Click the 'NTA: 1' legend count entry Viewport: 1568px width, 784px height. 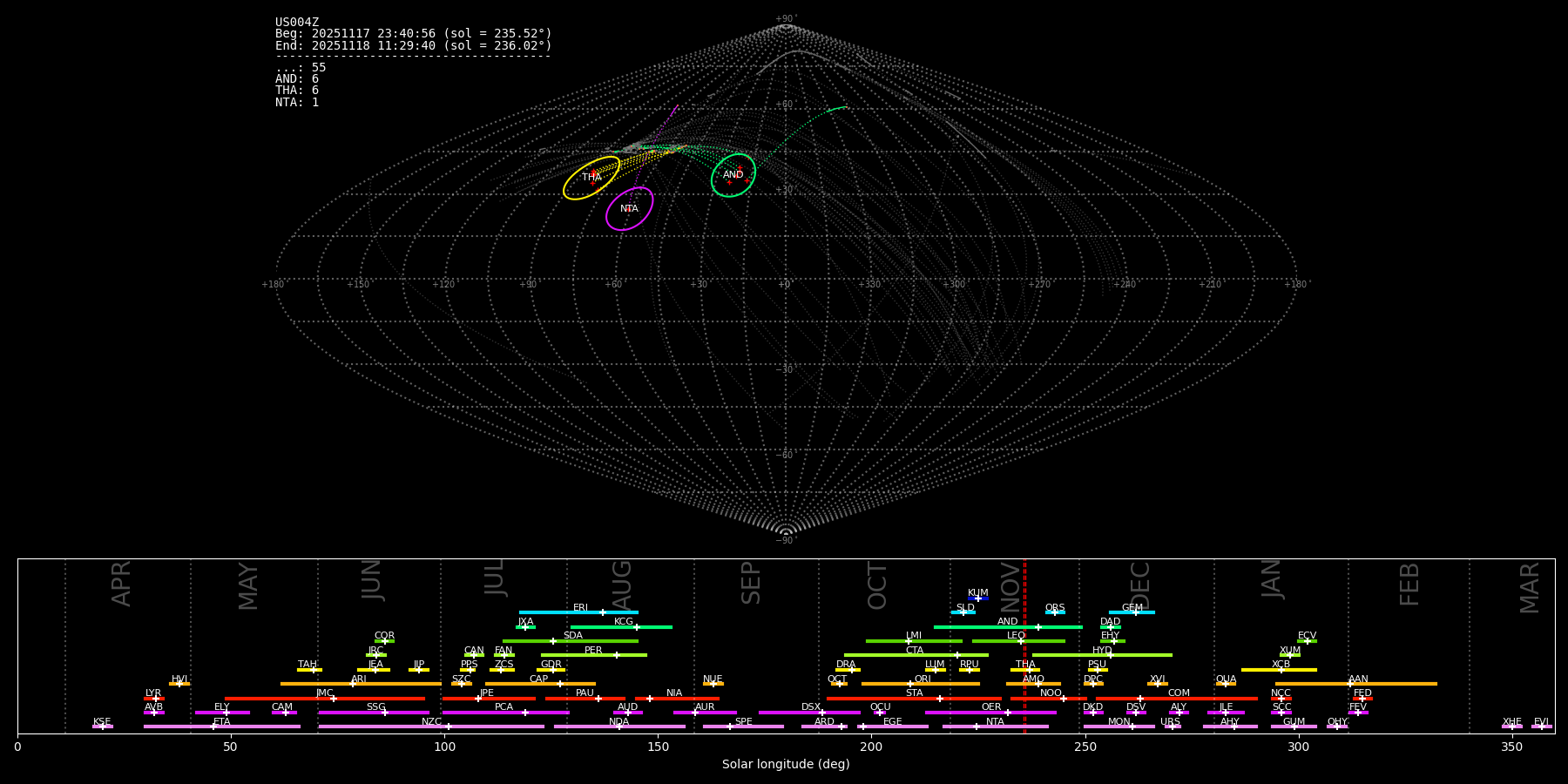click(x=297, y=102)
